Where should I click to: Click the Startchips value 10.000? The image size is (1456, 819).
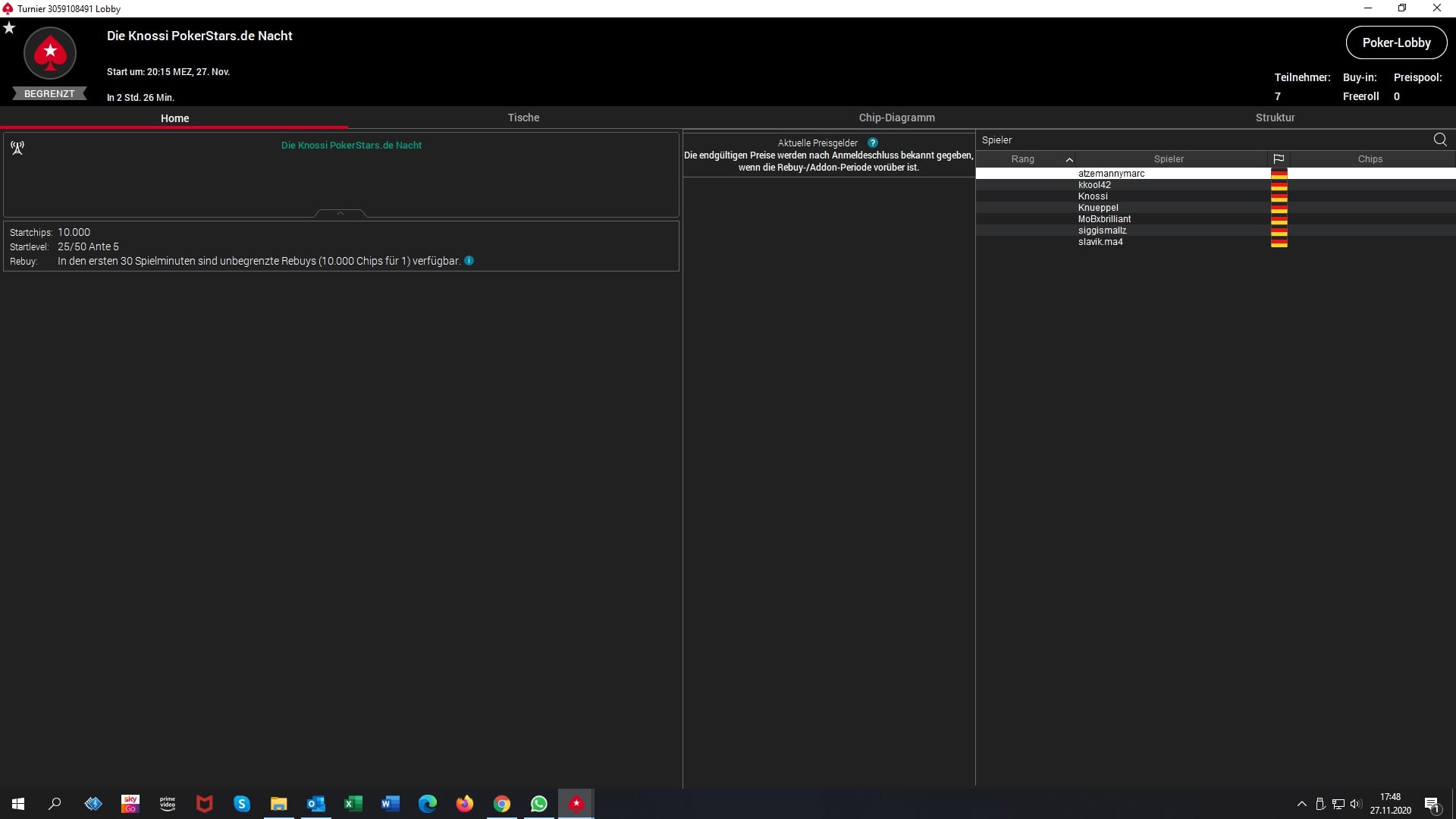(74, 233)
